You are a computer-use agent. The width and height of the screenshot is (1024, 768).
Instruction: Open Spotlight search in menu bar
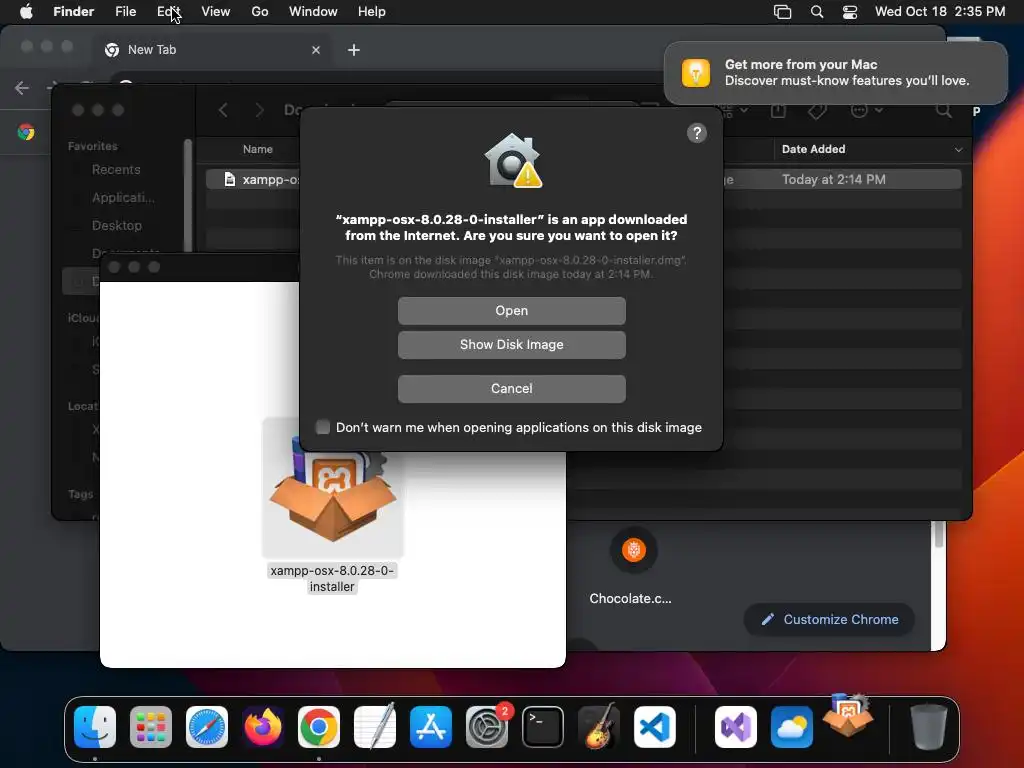(x=817, y=12)
